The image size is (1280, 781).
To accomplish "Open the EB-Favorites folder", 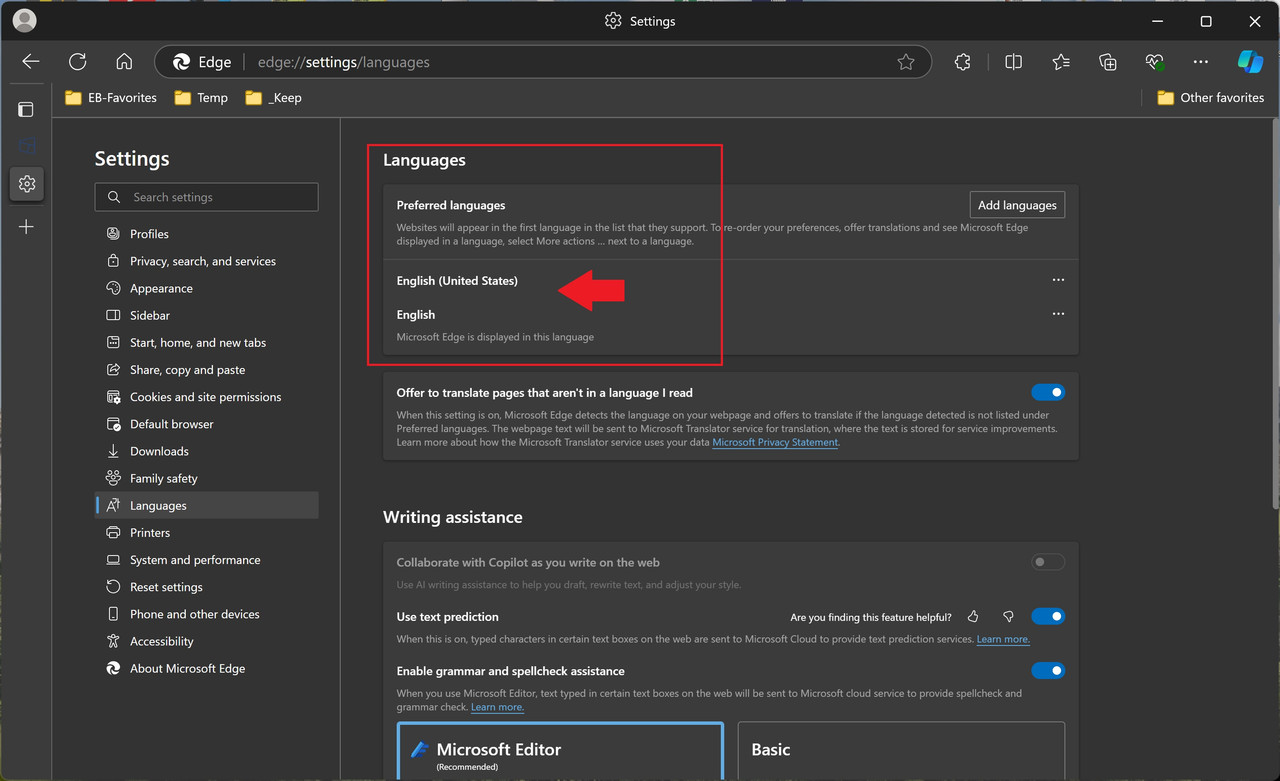I will (111, 97).
